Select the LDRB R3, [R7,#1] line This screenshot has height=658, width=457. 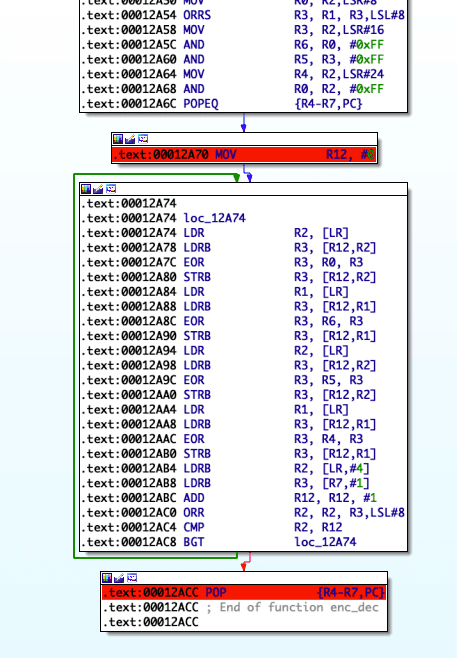225,483
